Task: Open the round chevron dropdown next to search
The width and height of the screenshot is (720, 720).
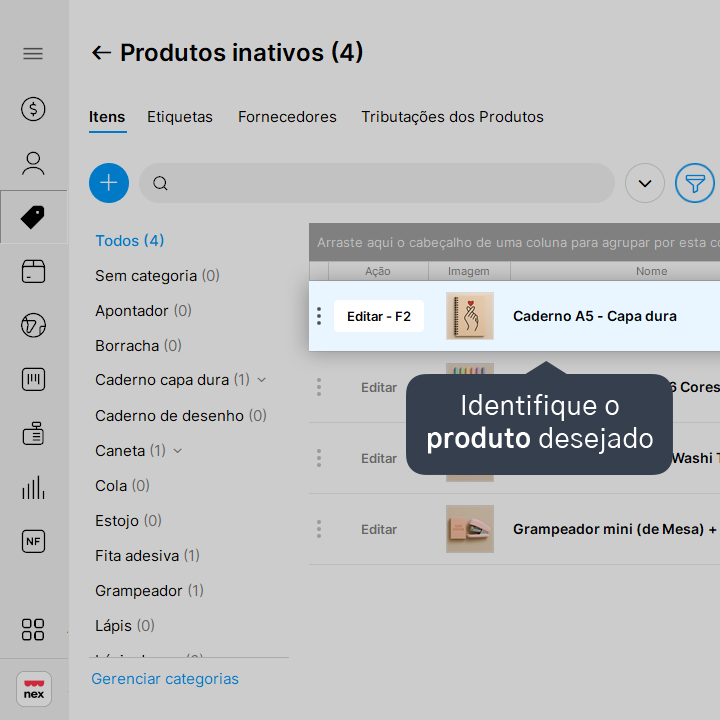Action: [x=645, y=183]
